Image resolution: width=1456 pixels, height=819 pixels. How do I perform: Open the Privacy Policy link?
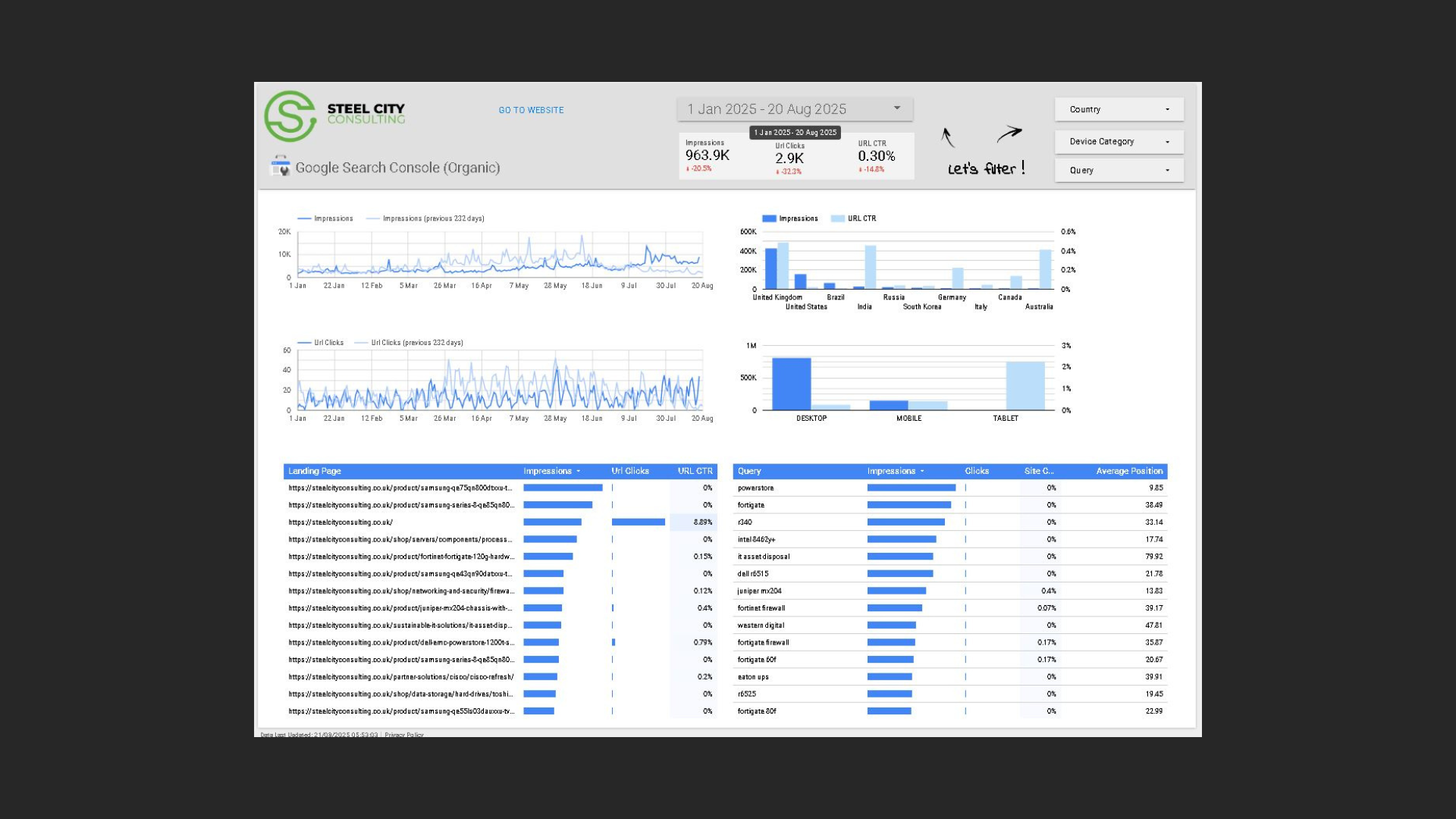pyautogui.click(x=404, y=735)
